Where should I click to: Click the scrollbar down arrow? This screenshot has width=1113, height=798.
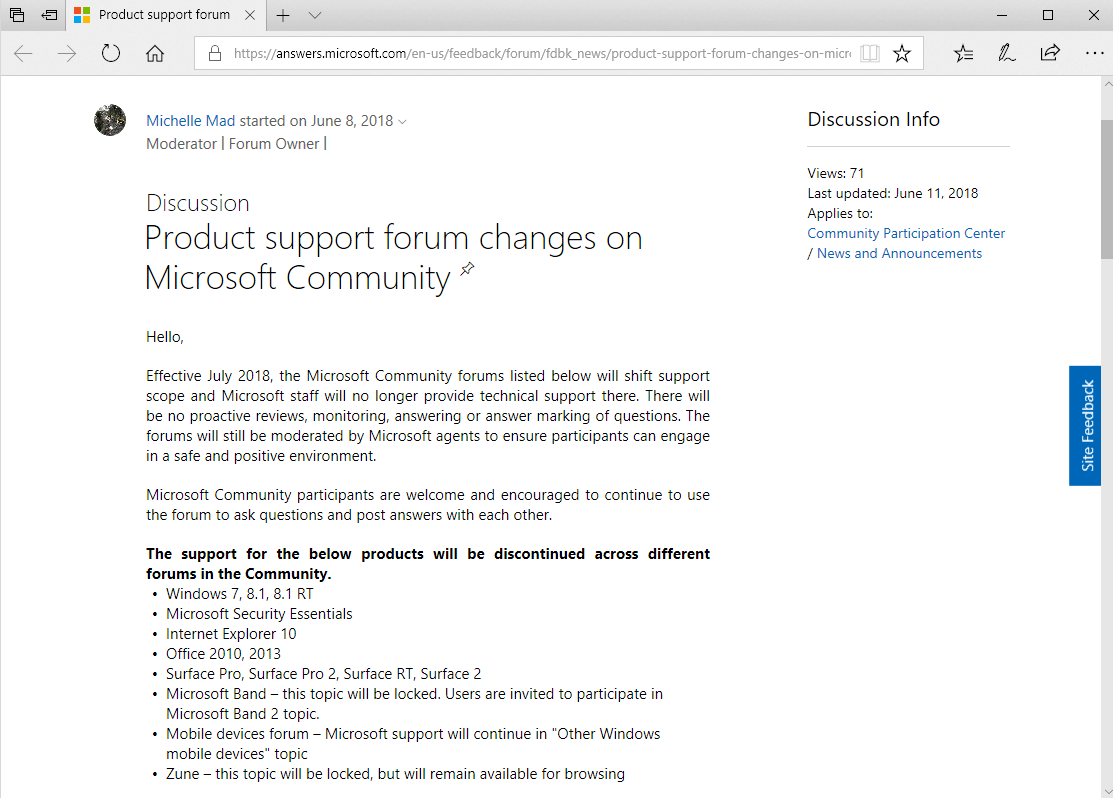(x=1107, y=791)
